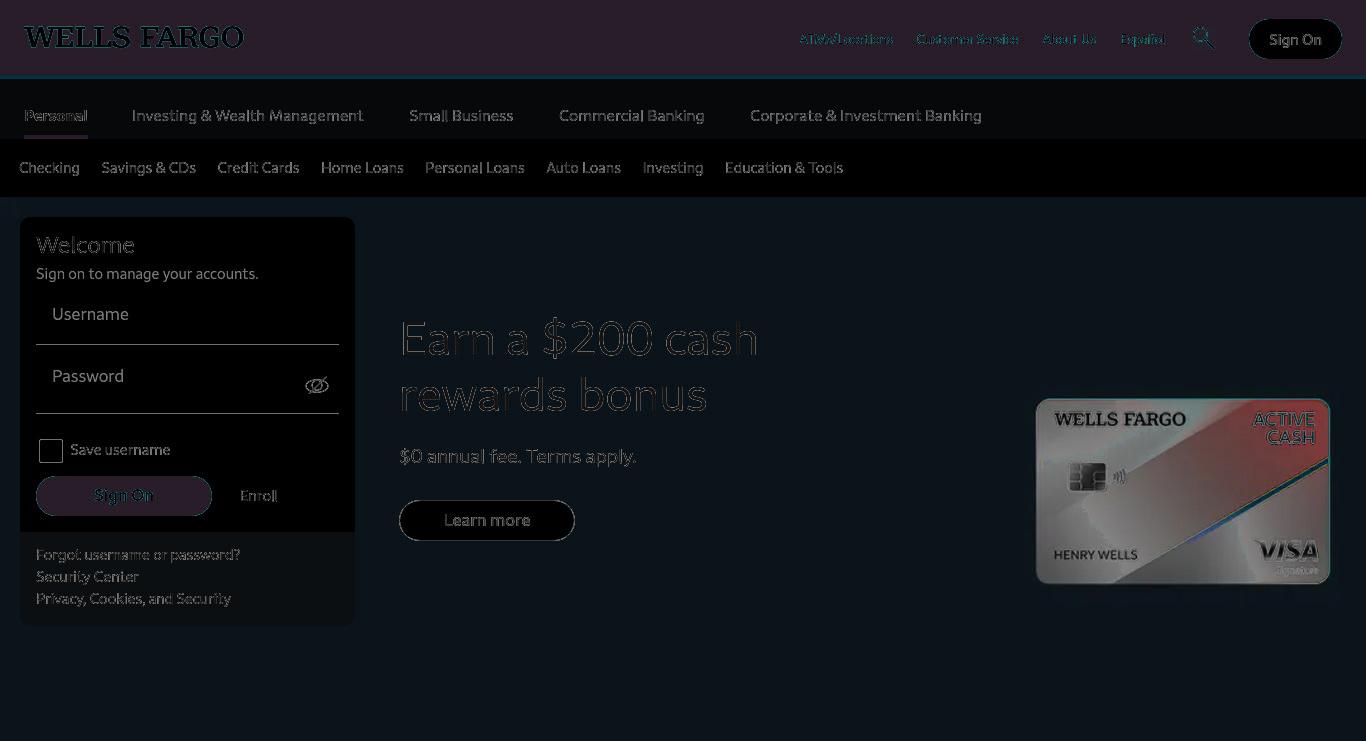The image size is (1366, 741).
Task: Open the Education & Tools menu
Action: 784,168
